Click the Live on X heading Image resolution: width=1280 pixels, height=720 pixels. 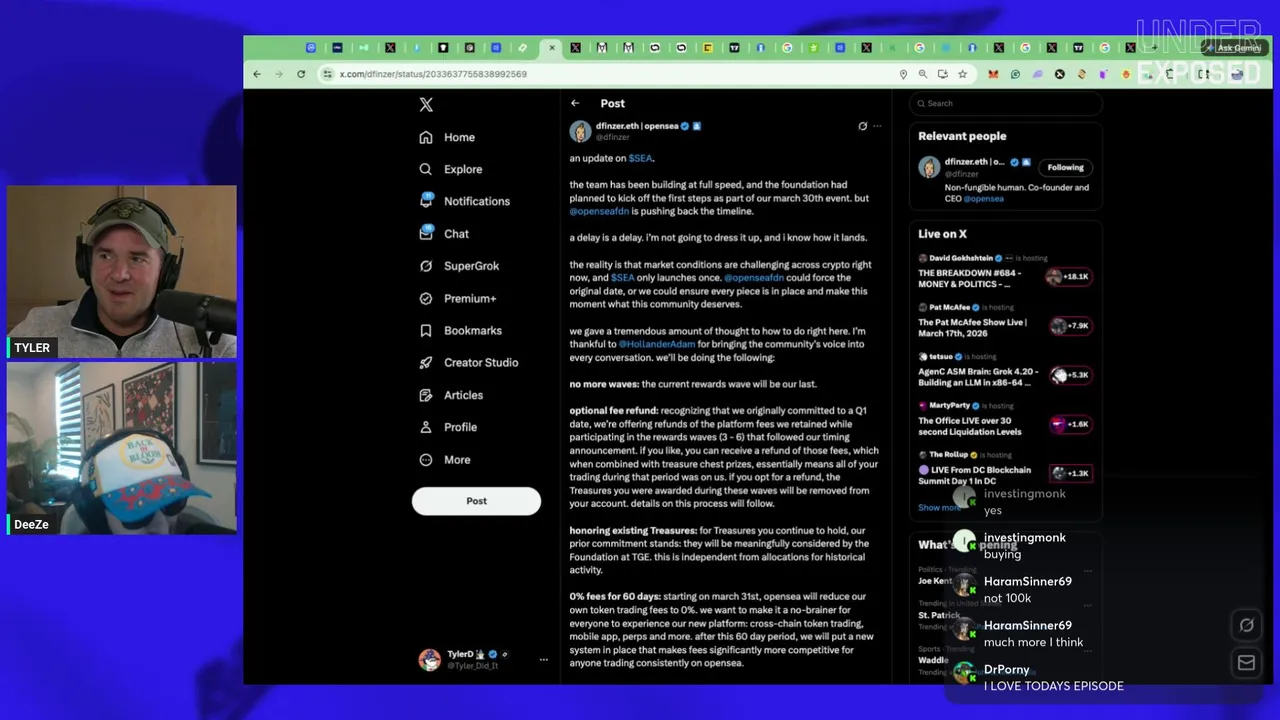942,234
